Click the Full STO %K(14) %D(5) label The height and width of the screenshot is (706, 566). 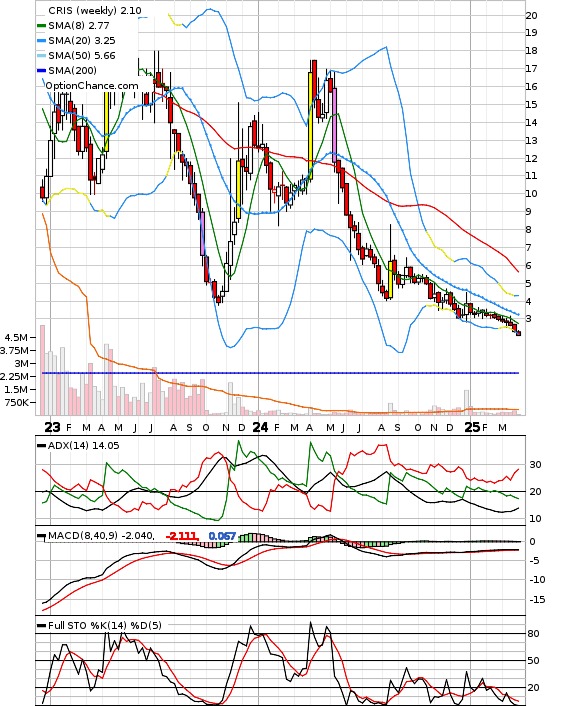click(104, 625)
